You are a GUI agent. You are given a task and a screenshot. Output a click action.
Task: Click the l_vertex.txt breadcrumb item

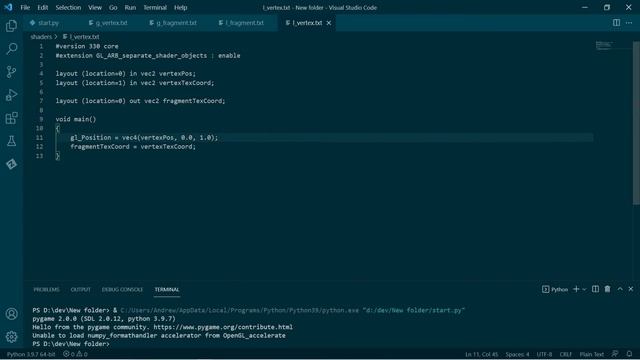click(81, 37)
